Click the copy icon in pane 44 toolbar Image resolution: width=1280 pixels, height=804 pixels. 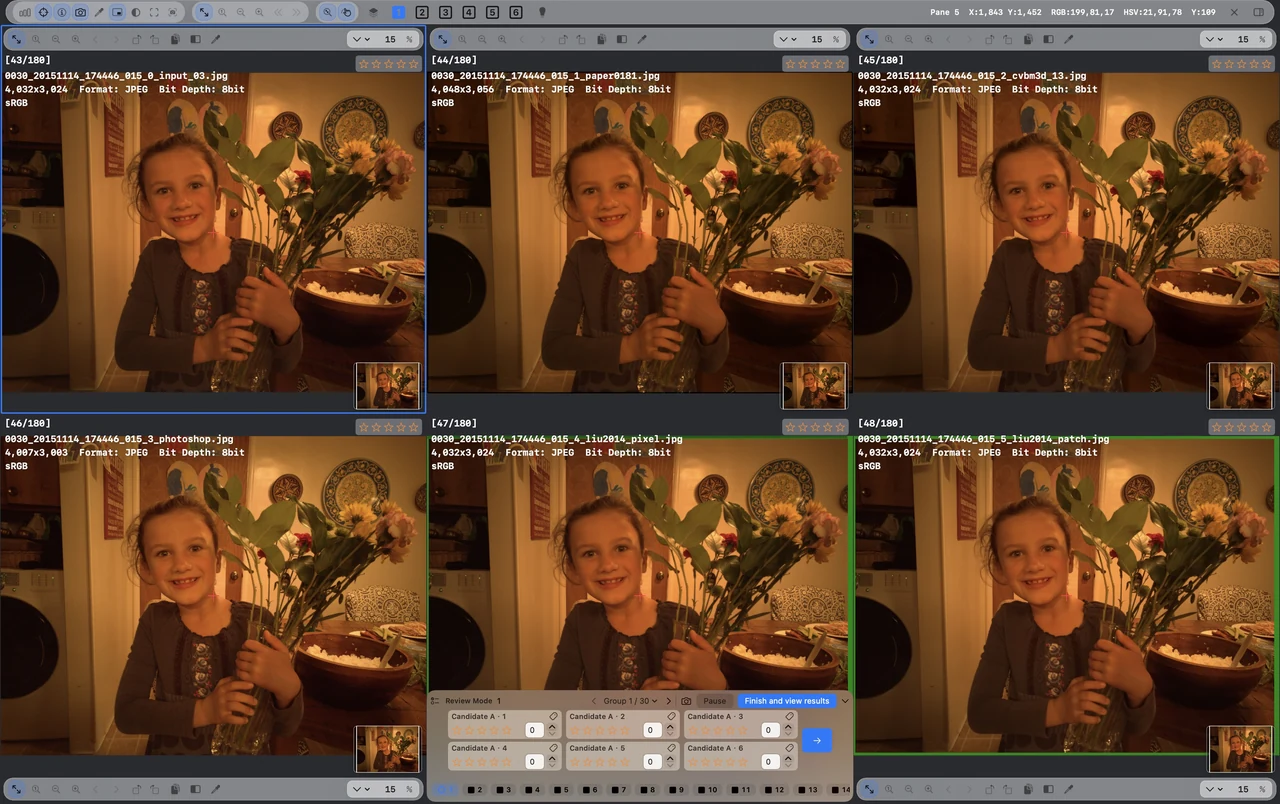click(x=602, y=39)
